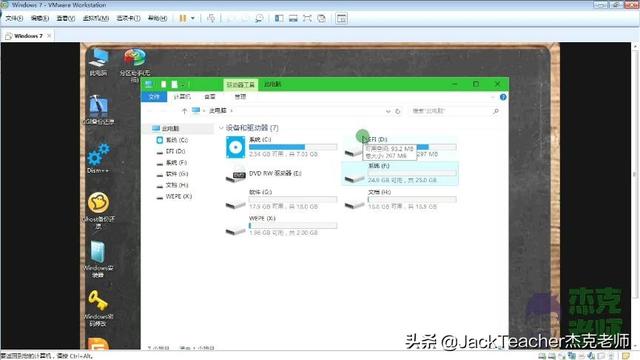Viewport: 640px width, 360px height.
Task: Click VMware send Ctrl+Alt+Del toolbar icon
Action: pyautogui.click(x=211, y=18)
